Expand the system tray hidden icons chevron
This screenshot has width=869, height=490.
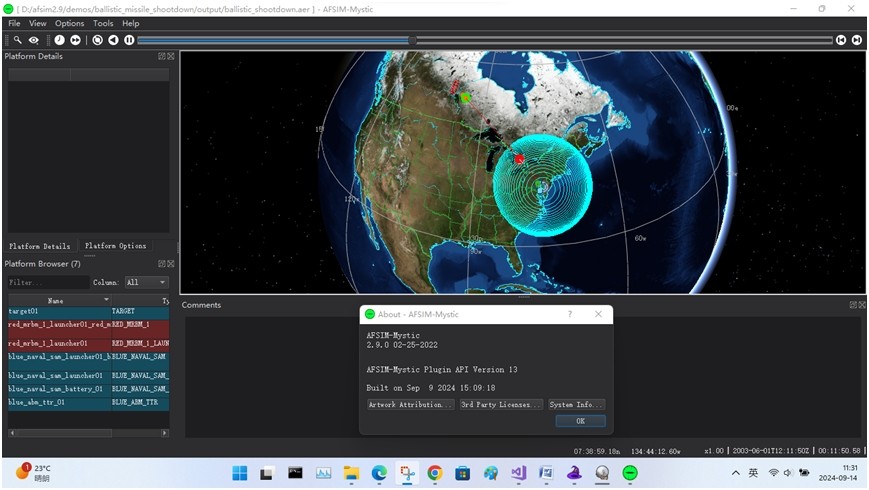736,473
